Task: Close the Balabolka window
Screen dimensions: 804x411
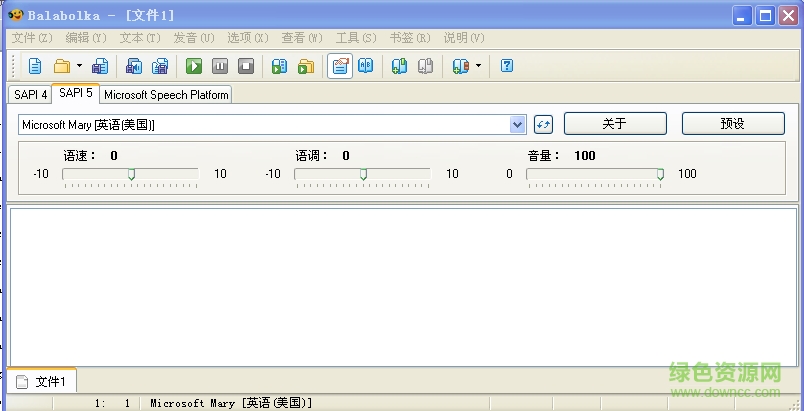Action: coord(789,16)
